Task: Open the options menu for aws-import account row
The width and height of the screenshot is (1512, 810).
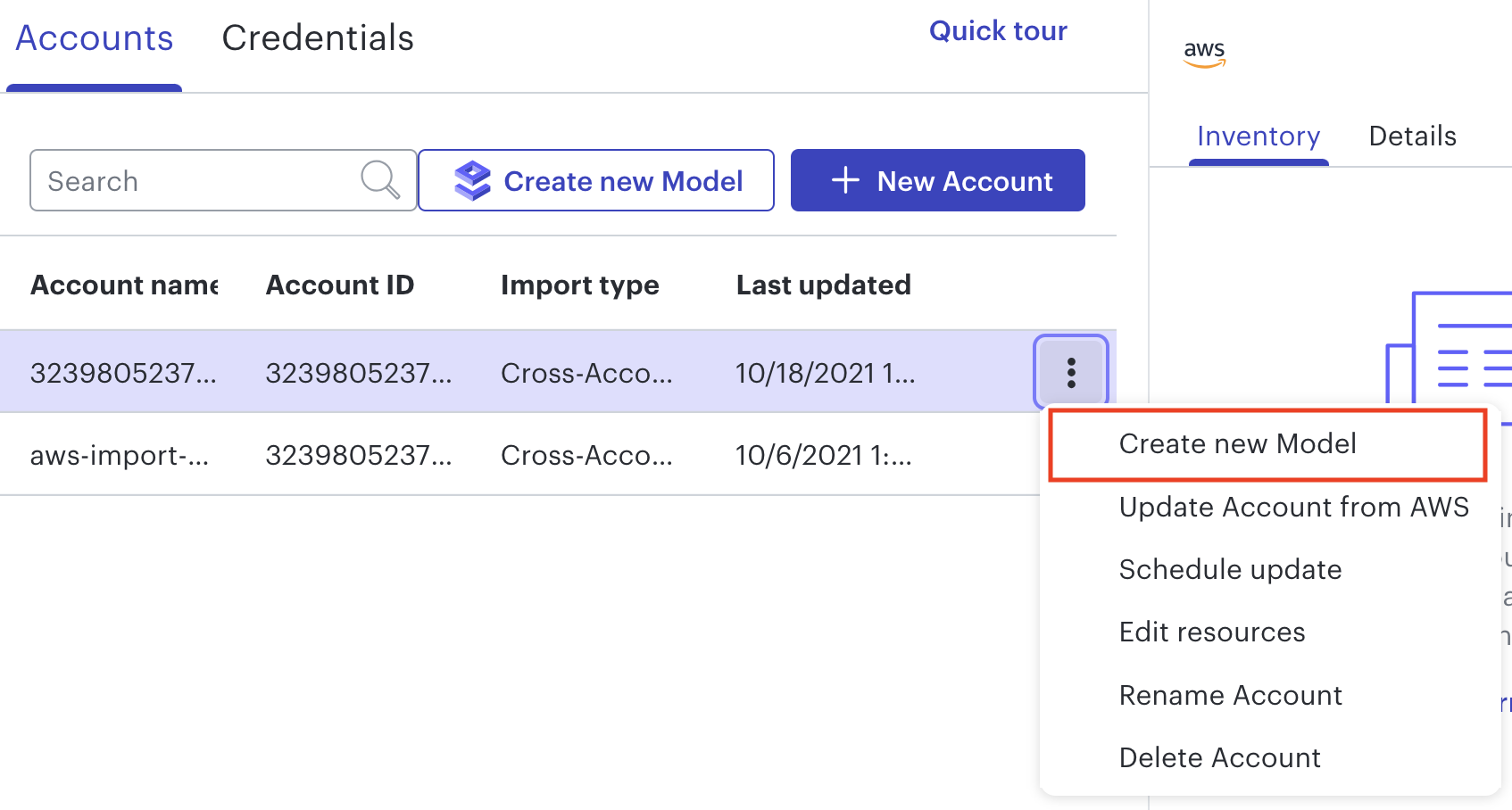Action: [x=1071, y=455]
